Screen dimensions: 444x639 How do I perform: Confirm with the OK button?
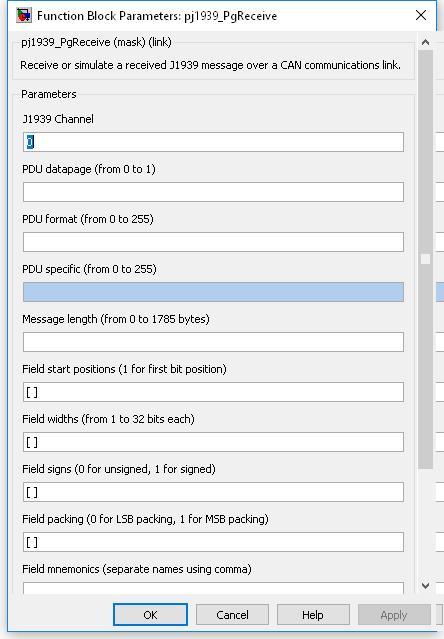150,615
